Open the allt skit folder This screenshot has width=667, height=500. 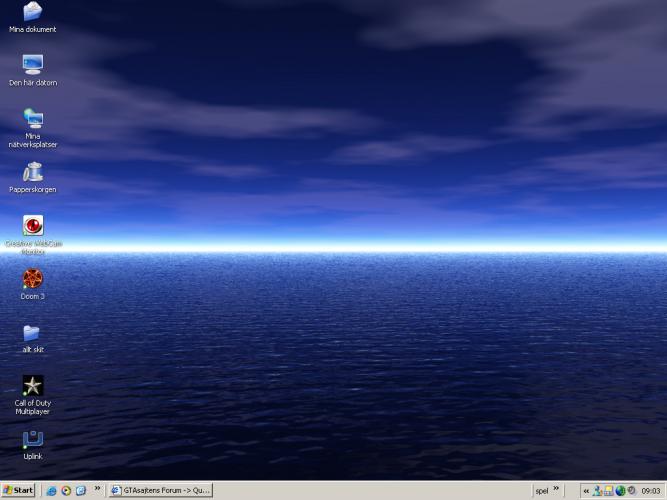(33, 332)
